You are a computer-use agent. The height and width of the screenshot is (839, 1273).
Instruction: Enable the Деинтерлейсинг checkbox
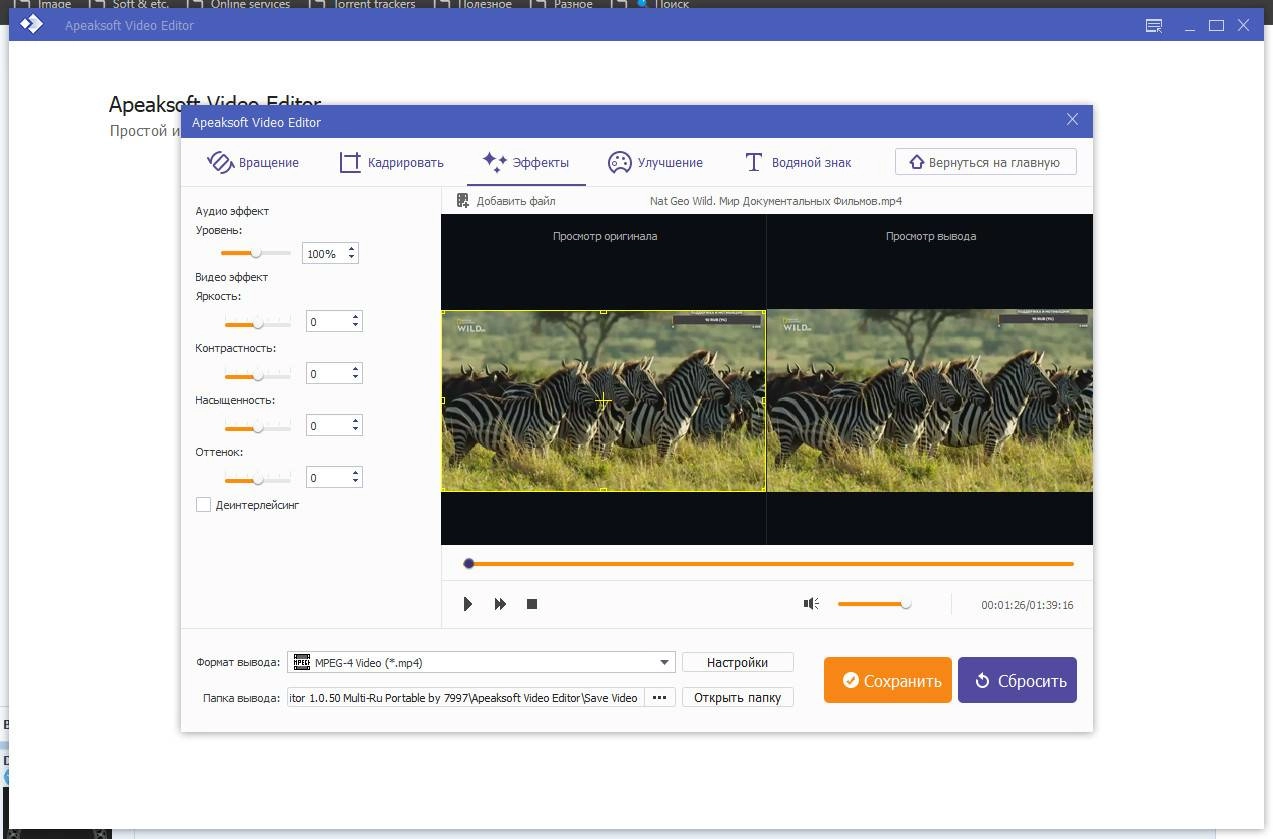click(x=203, y=505)
